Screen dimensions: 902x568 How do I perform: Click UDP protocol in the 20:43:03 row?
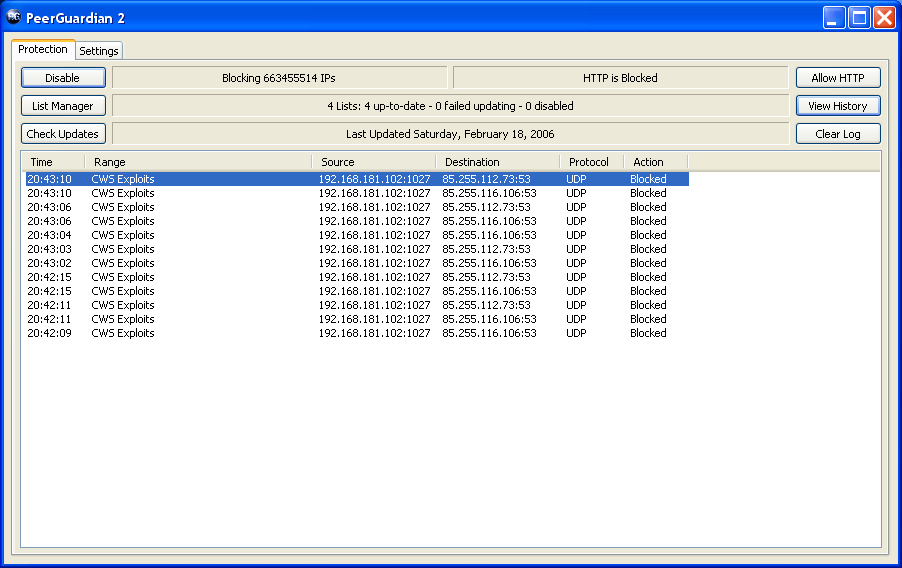[576, 249]
